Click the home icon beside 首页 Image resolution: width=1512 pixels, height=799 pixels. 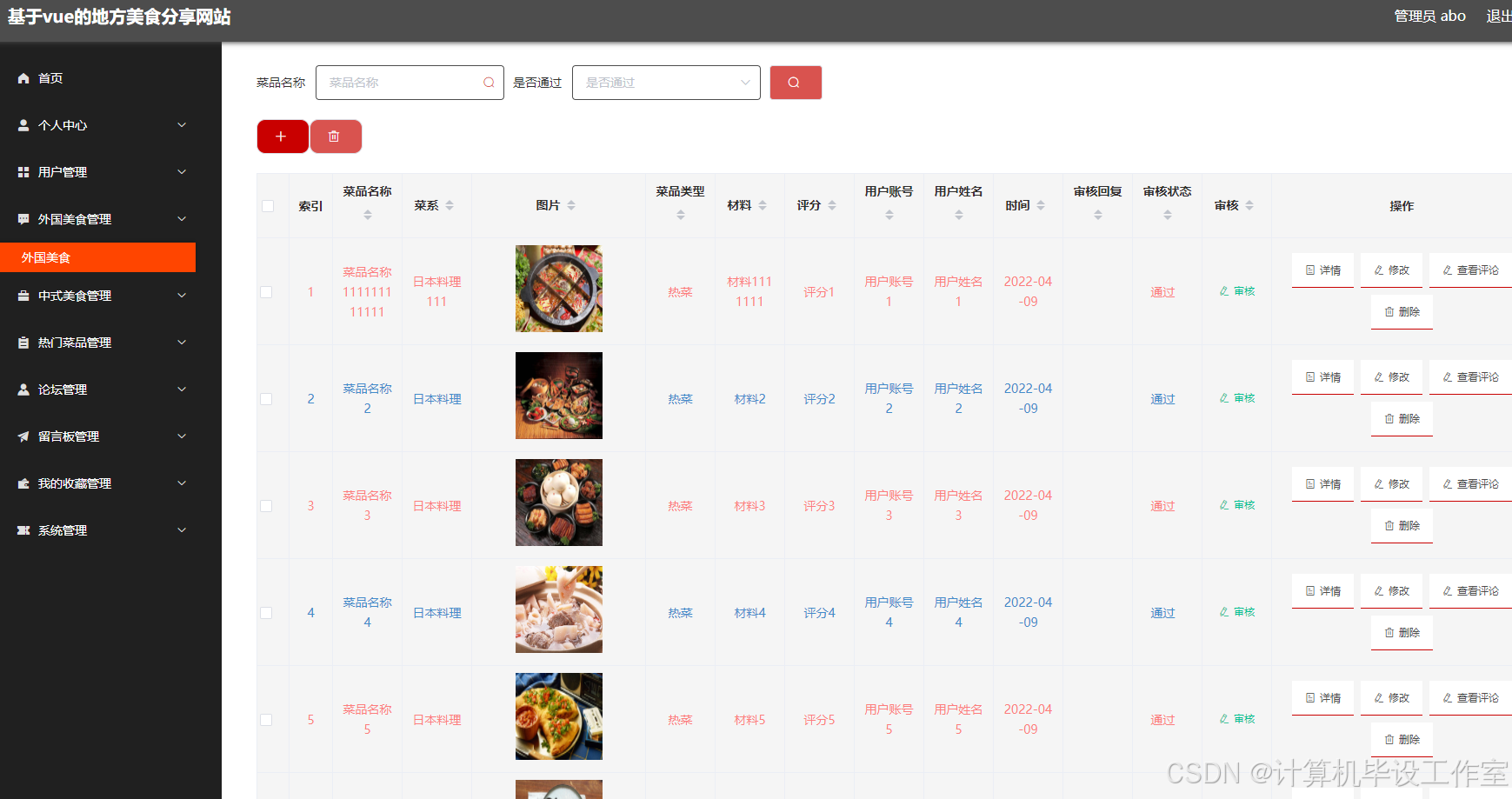click(x=23, y=78)
